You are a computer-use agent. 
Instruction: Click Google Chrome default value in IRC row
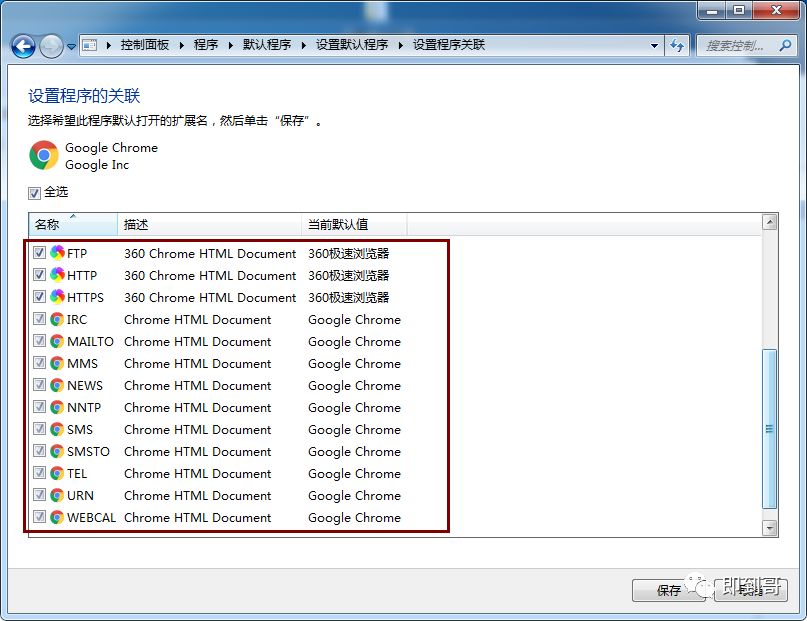point(354,320)
